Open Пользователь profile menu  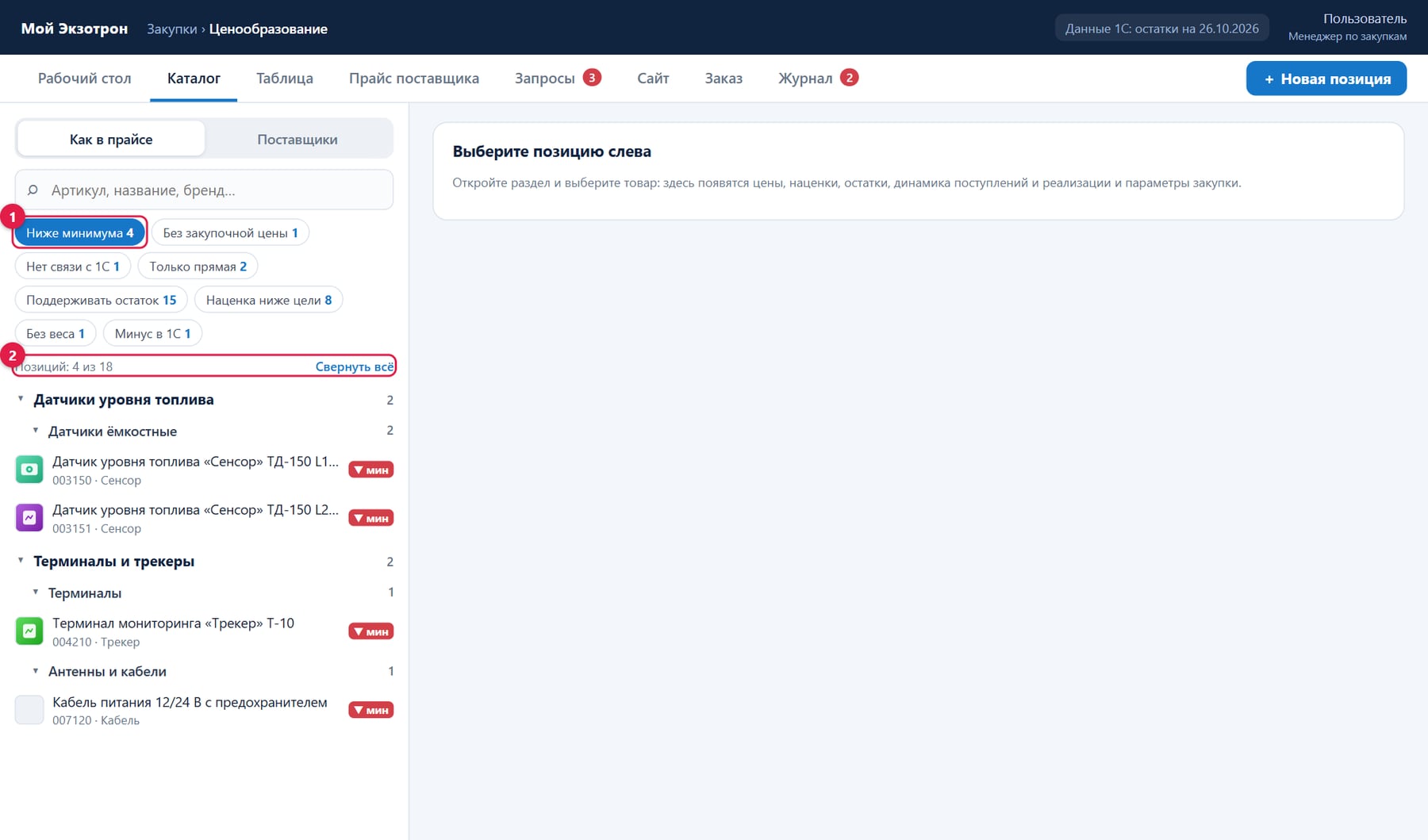[x=1347, y=27]
